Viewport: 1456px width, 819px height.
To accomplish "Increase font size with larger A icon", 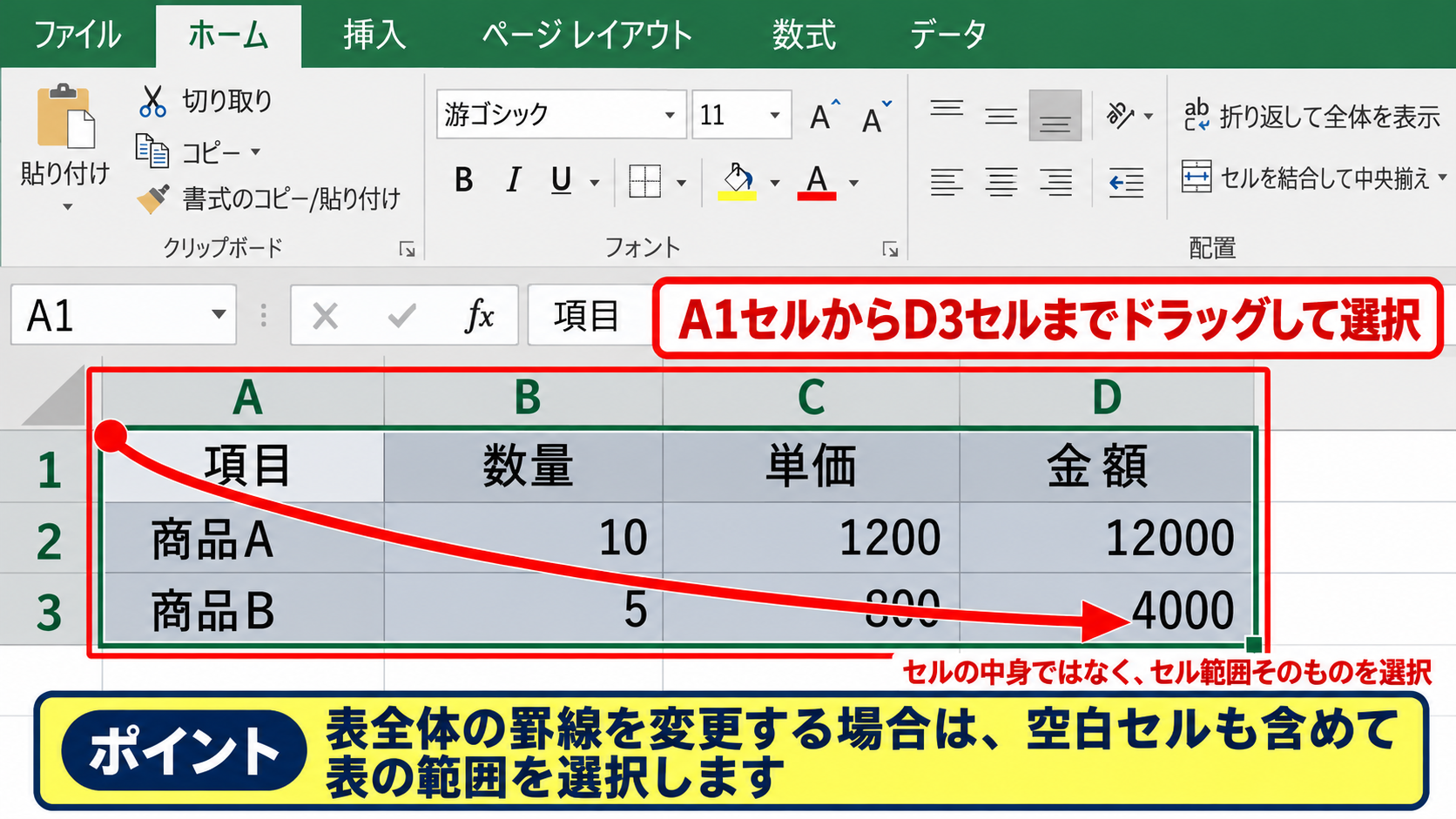I will 824,115.
